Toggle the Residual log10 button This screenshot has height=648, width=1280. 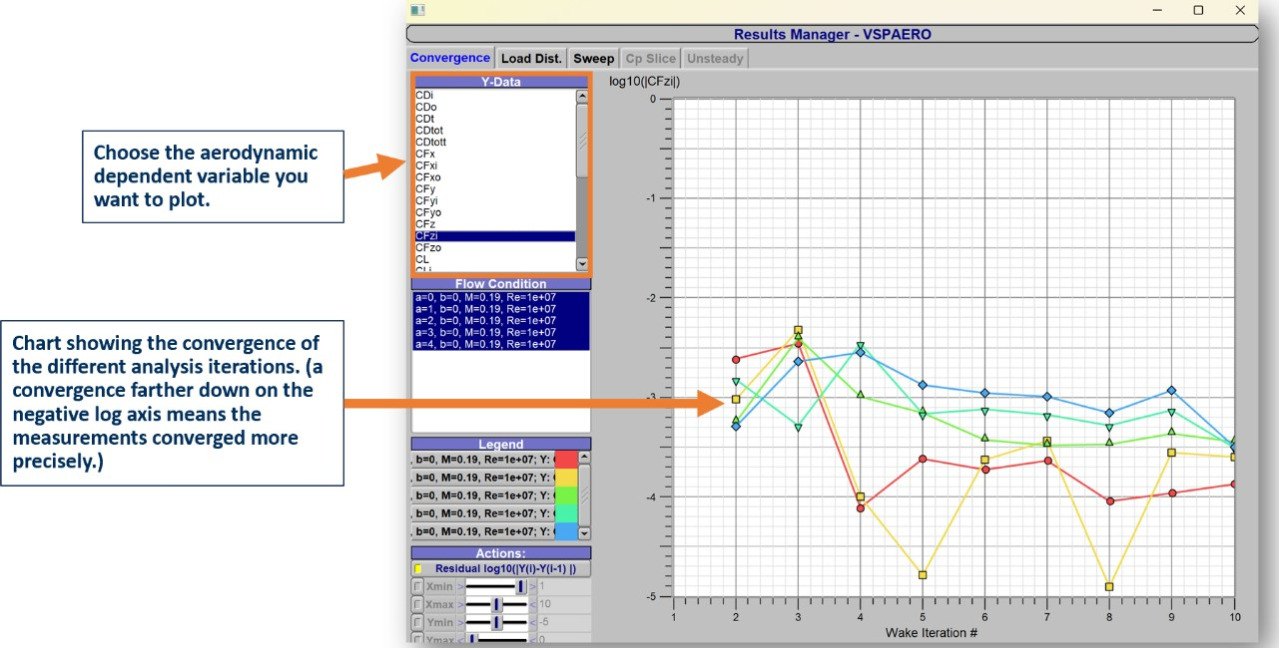click(x=500, y=568)
